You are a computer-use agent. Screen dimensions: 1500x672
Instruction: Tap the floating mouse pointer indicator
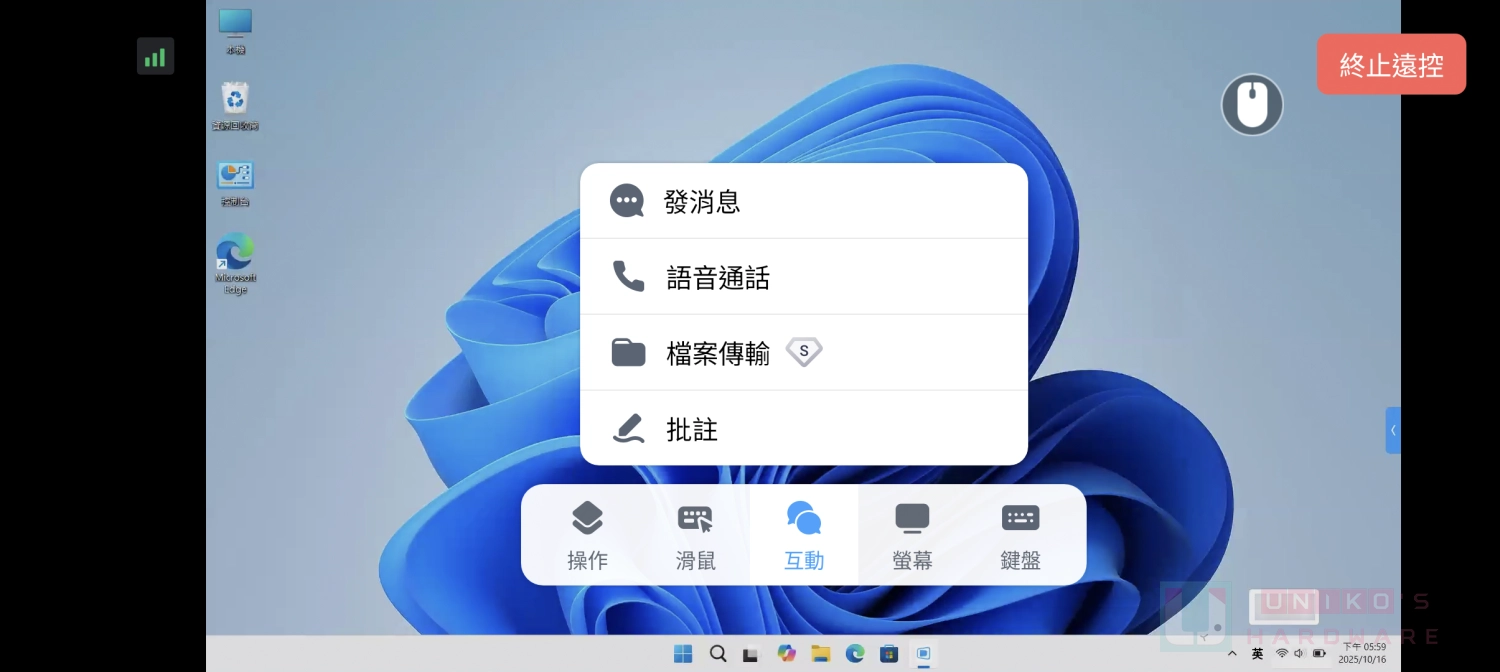click(x=1251, y=104)
